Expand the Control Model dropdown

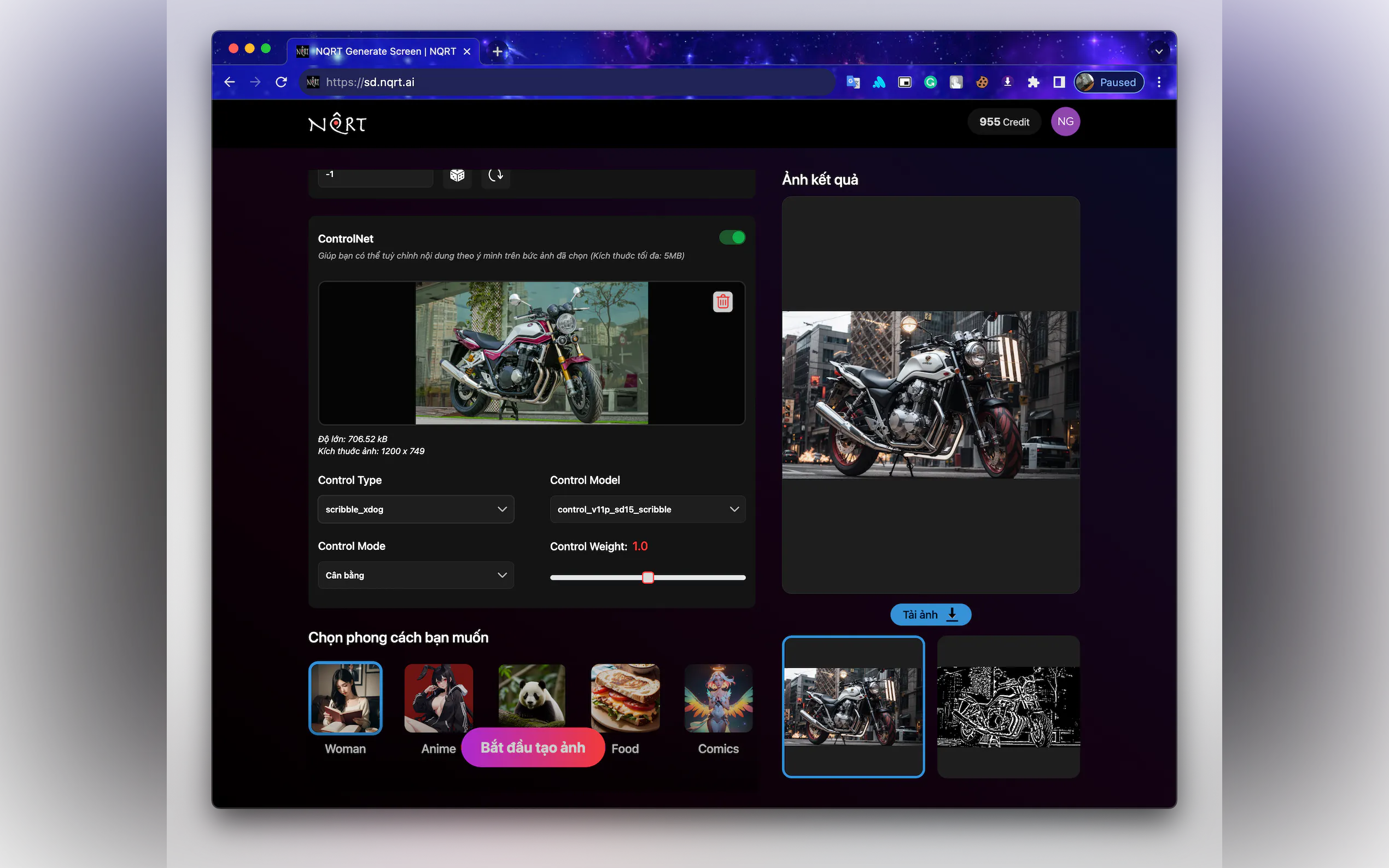(647, 509)
